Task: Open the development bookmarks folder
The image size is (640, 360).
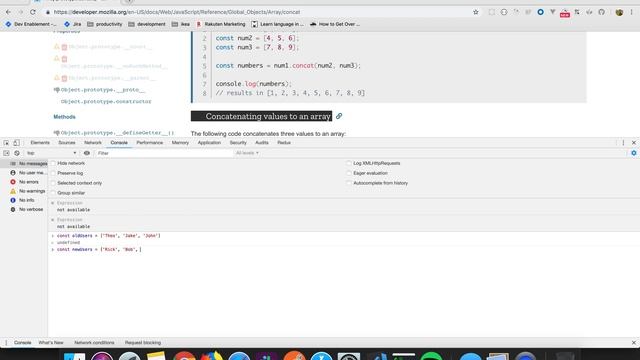Action: pos(147,24)
